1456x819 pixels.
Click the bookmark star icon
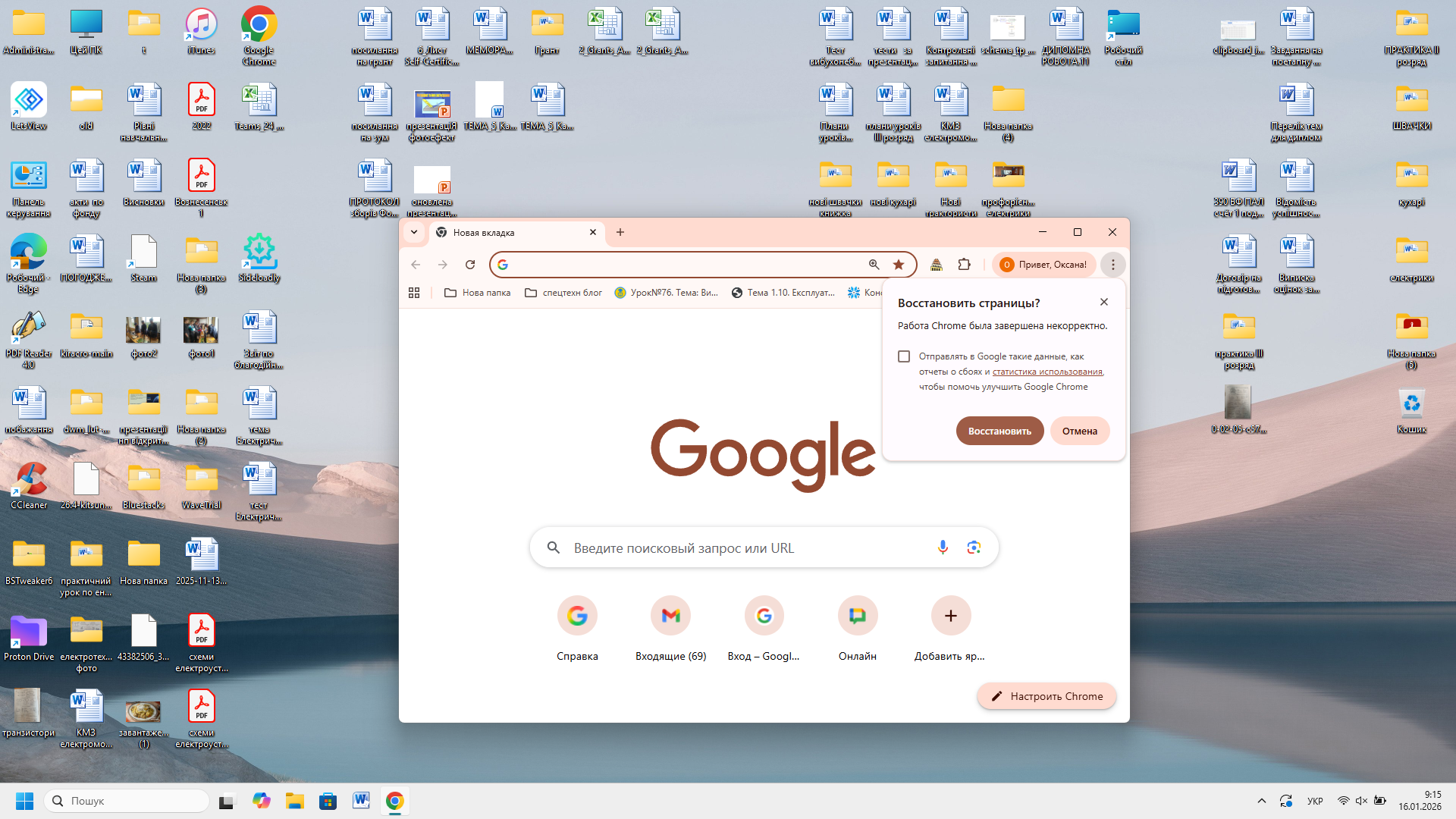[x=899, y=265]
